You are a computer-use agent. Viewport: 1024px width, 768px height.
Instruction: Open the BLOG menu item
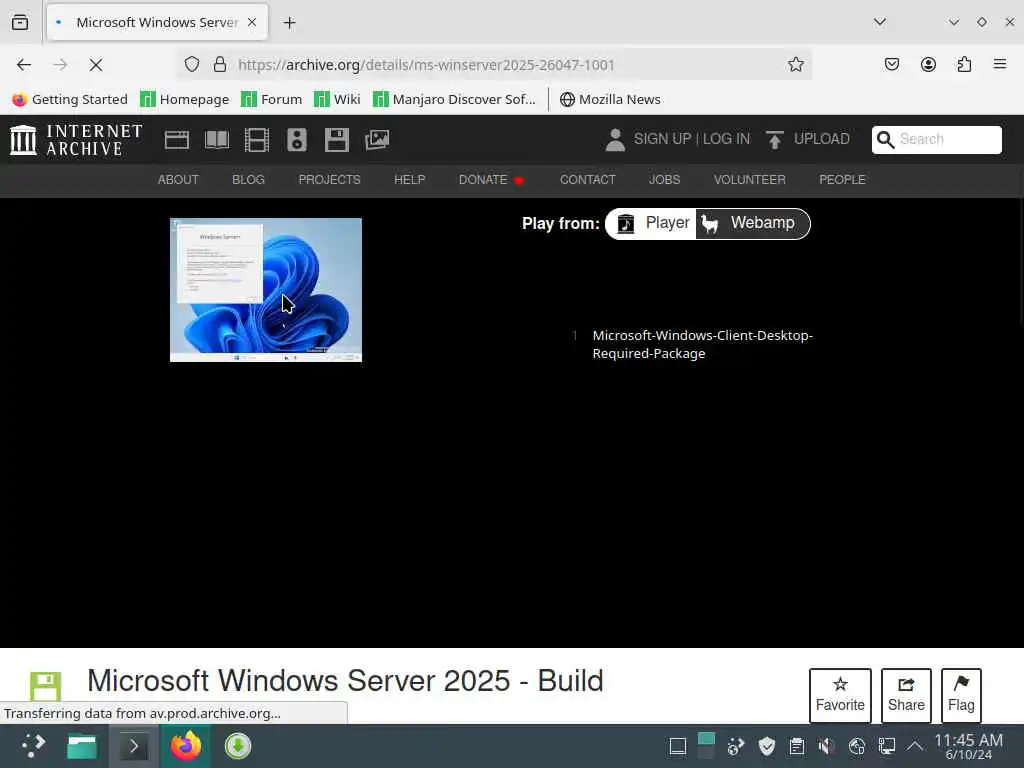click(248, 180)
